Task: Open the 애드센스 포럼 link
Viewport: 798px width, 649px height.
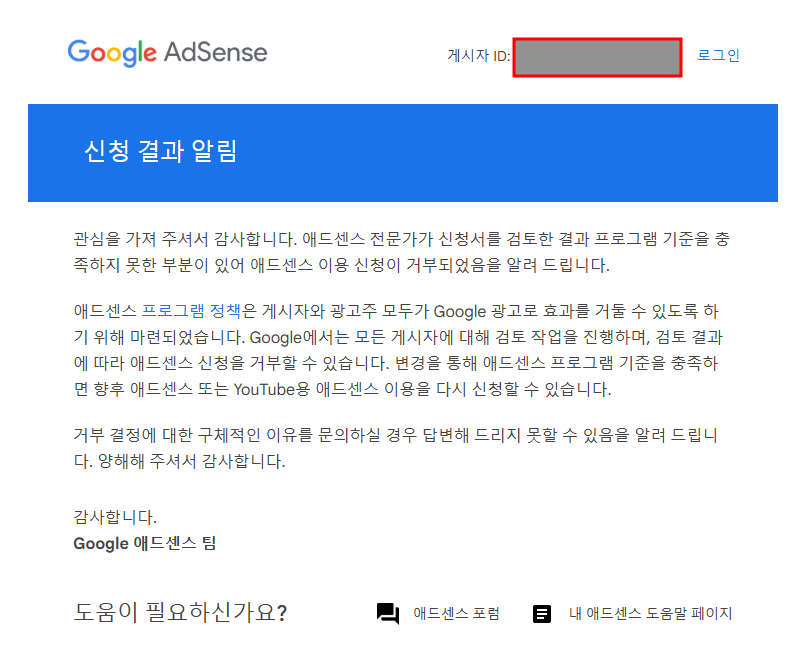Action: [x=457, y=613]
